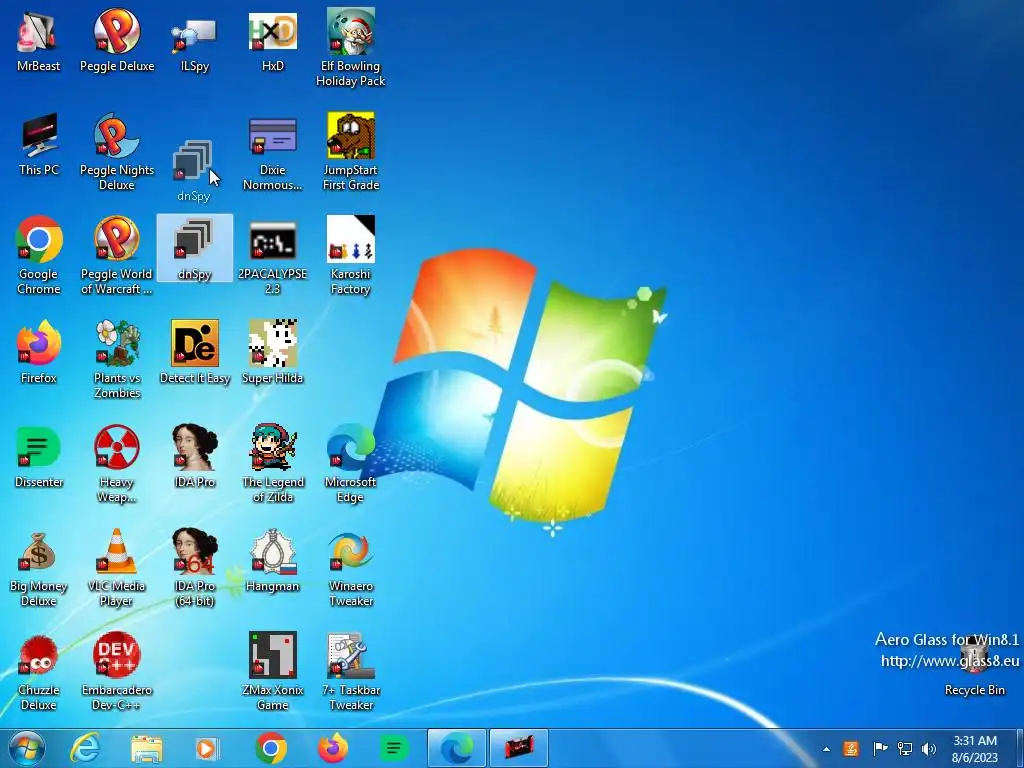The width and height of the screenshot is (1024, 768).
Task: Click the Chrome taskbar button
Action: point(271,748)
